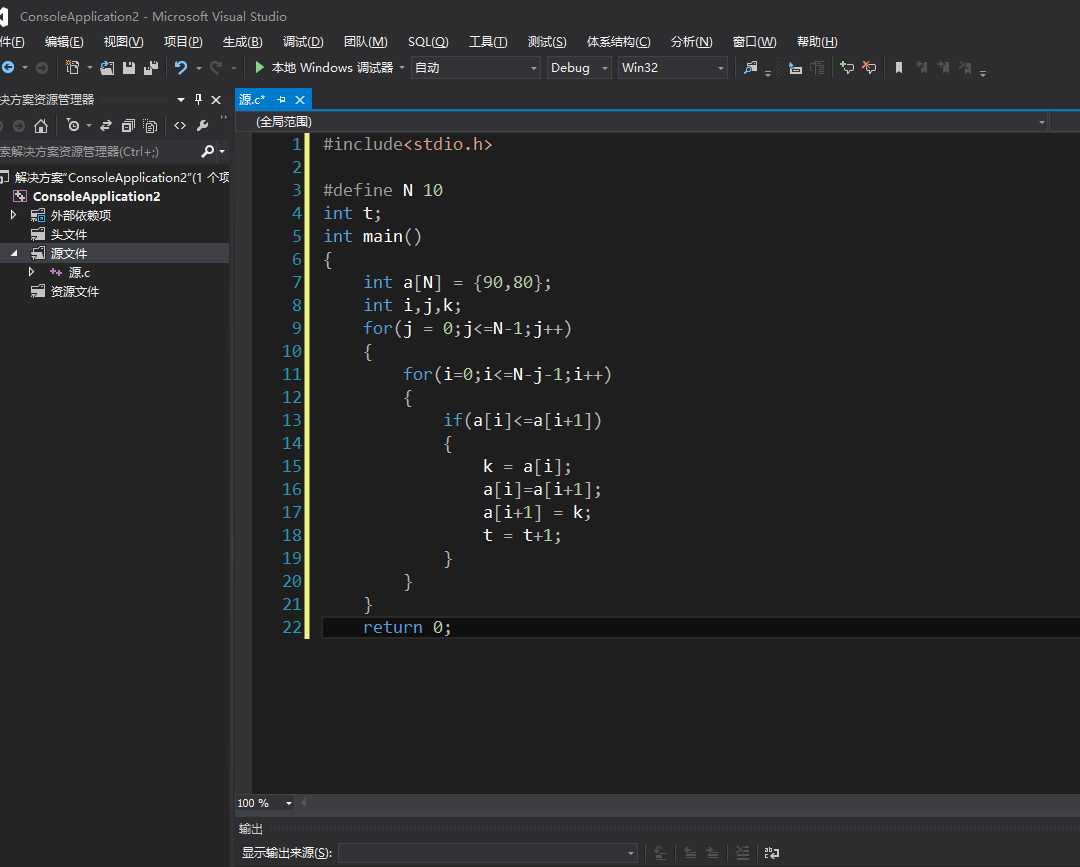
Task: Click the Solution Explorer search input field
Action: click(98, 152)
